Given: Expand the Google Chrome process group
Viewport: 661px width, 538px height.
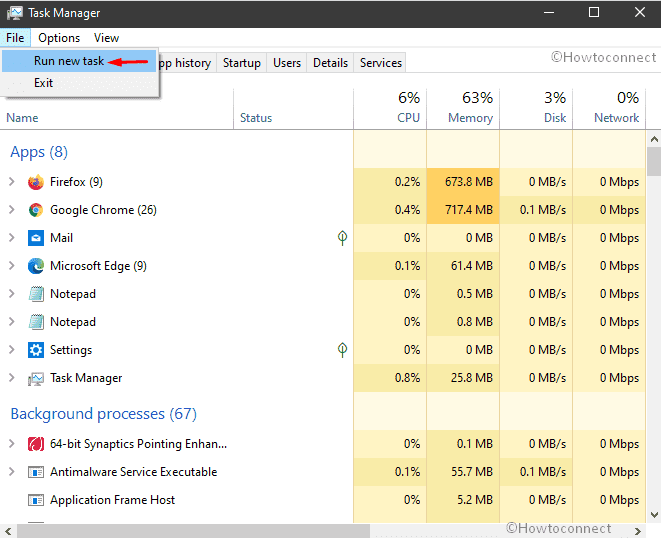Looking at the screenshot, I should (11, 210).
